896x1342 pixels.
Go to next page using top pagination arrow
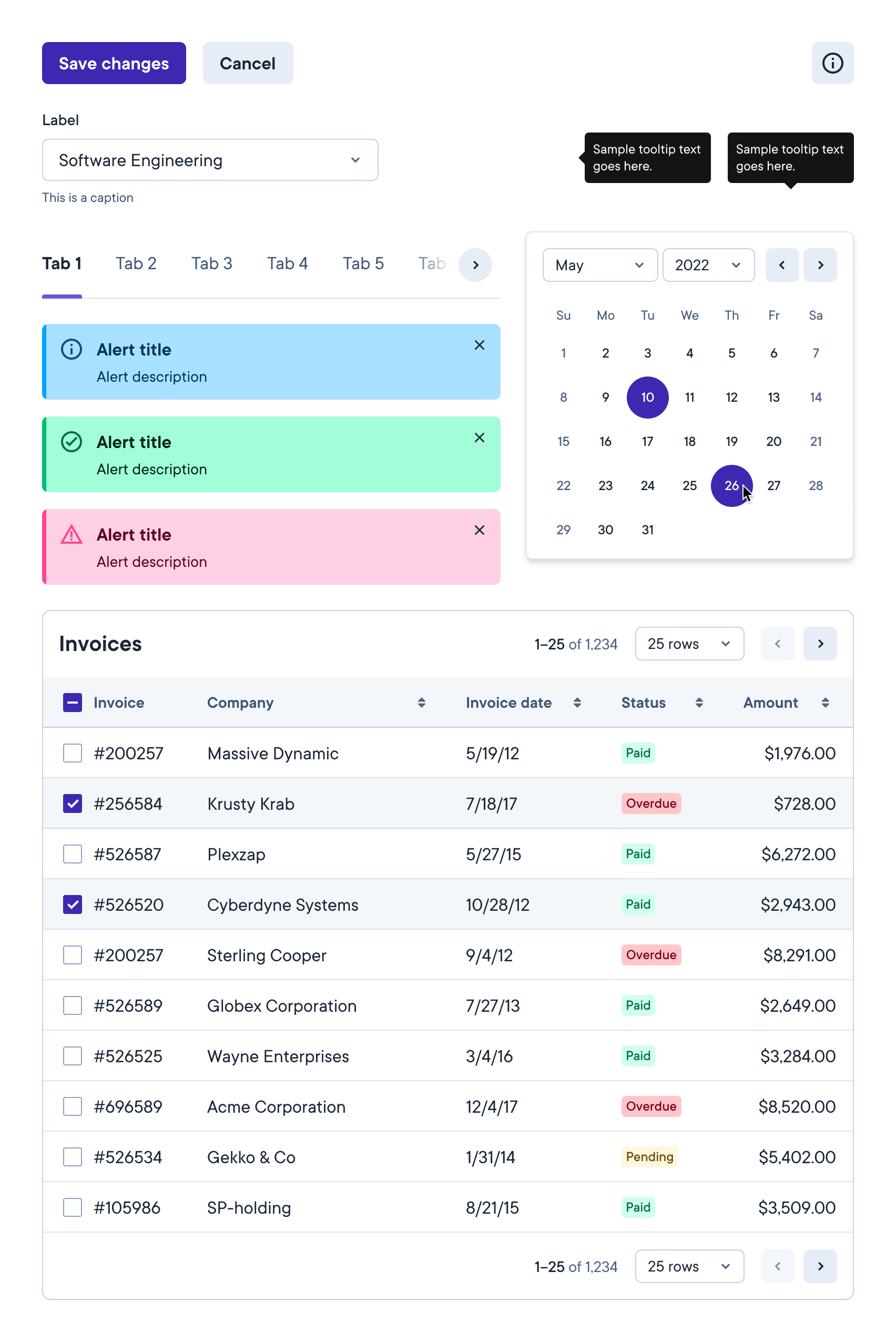pyautogui.click(x=820, y=644)
